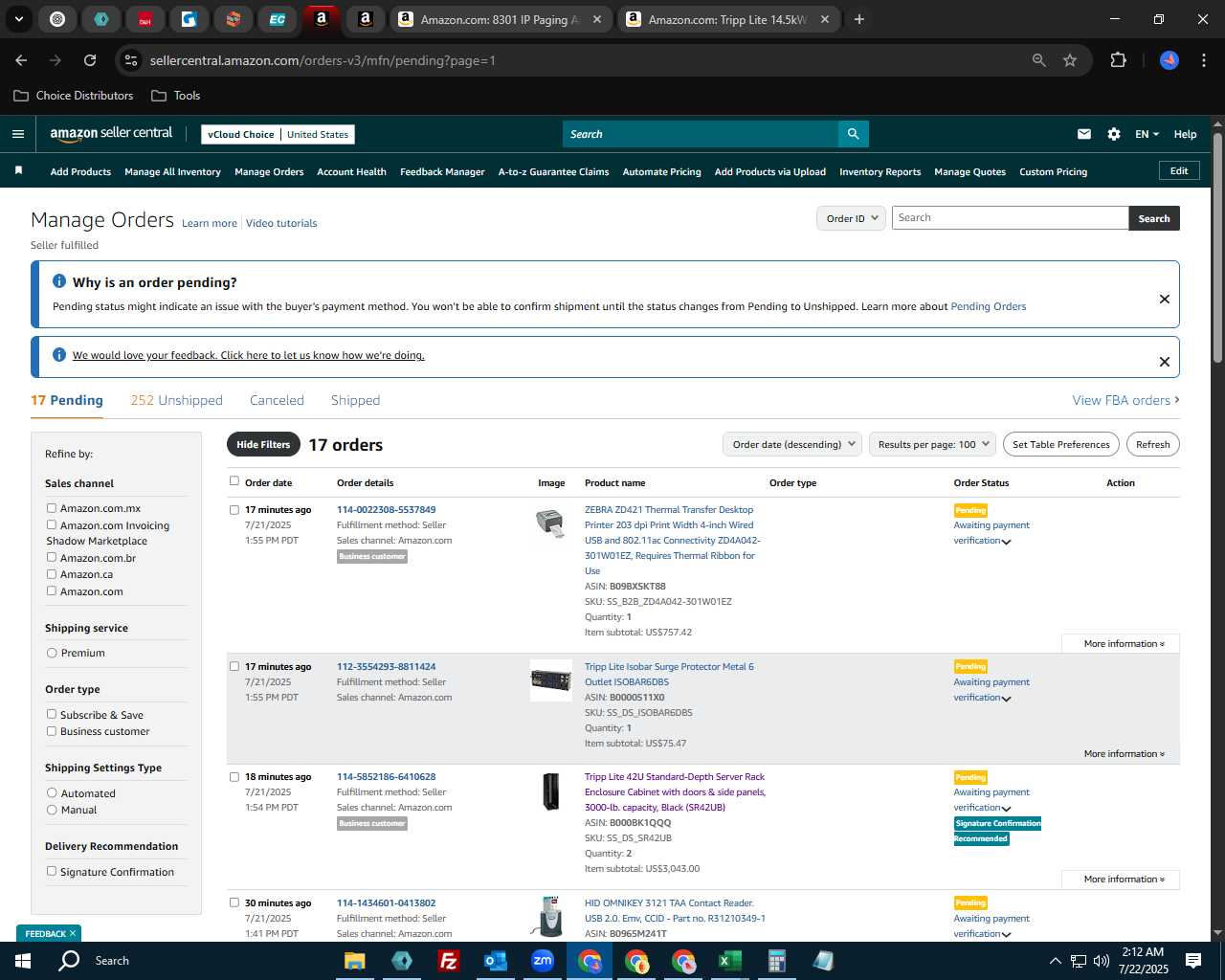The width and height of the screenshot is (1225, 980).
Task: Open the Chrome profile avatar
Action: [1169, 60]
